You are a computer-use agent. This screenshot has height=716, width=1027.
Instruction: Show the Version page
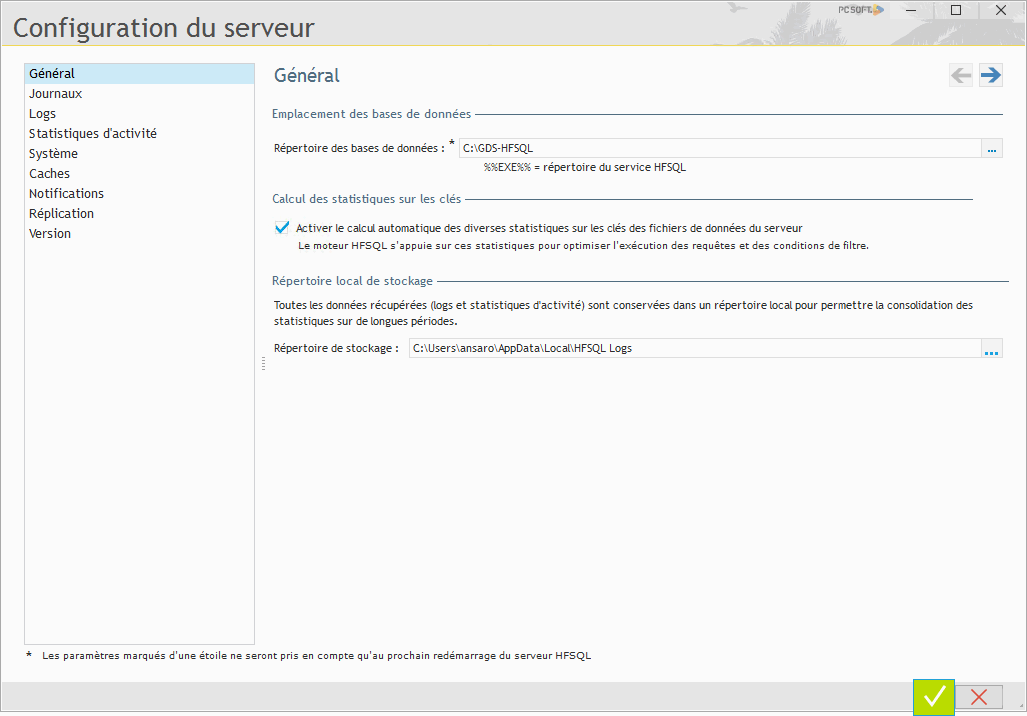tap(50, 234)
